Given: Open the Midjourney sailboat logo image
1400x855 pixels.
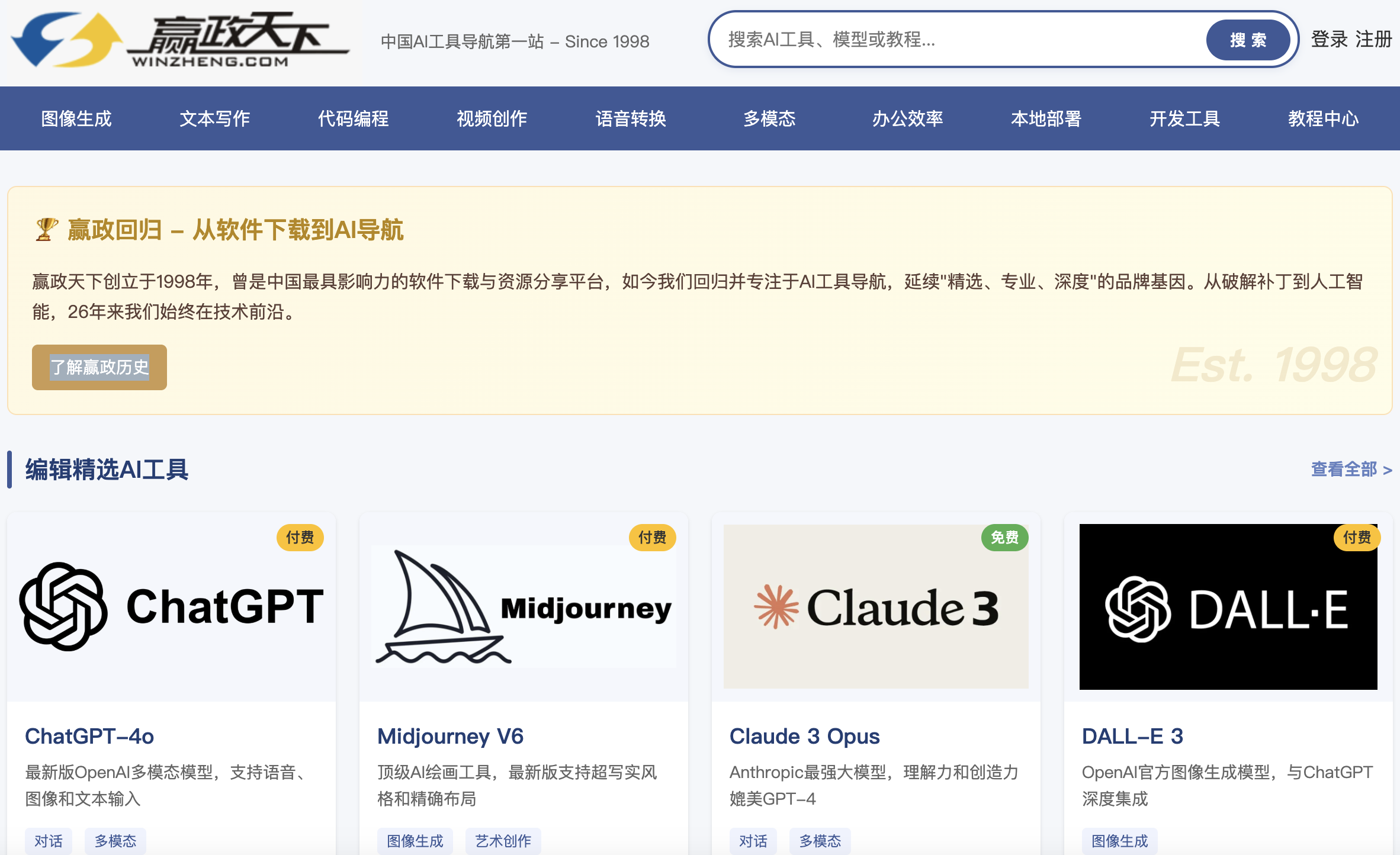Looking at the screenshot, I should point(524,606).
